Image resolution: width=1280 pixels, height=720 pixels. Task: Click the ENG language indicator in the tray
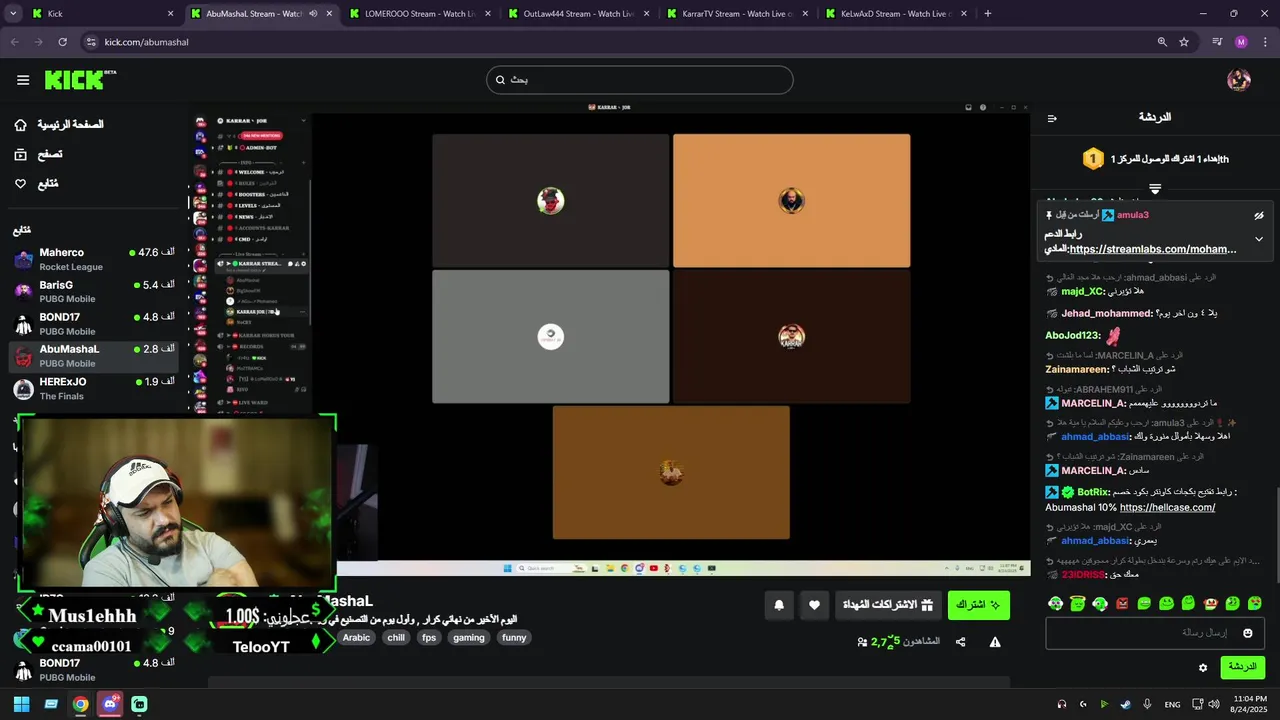pyautogui.click(x=1172, y=704)
